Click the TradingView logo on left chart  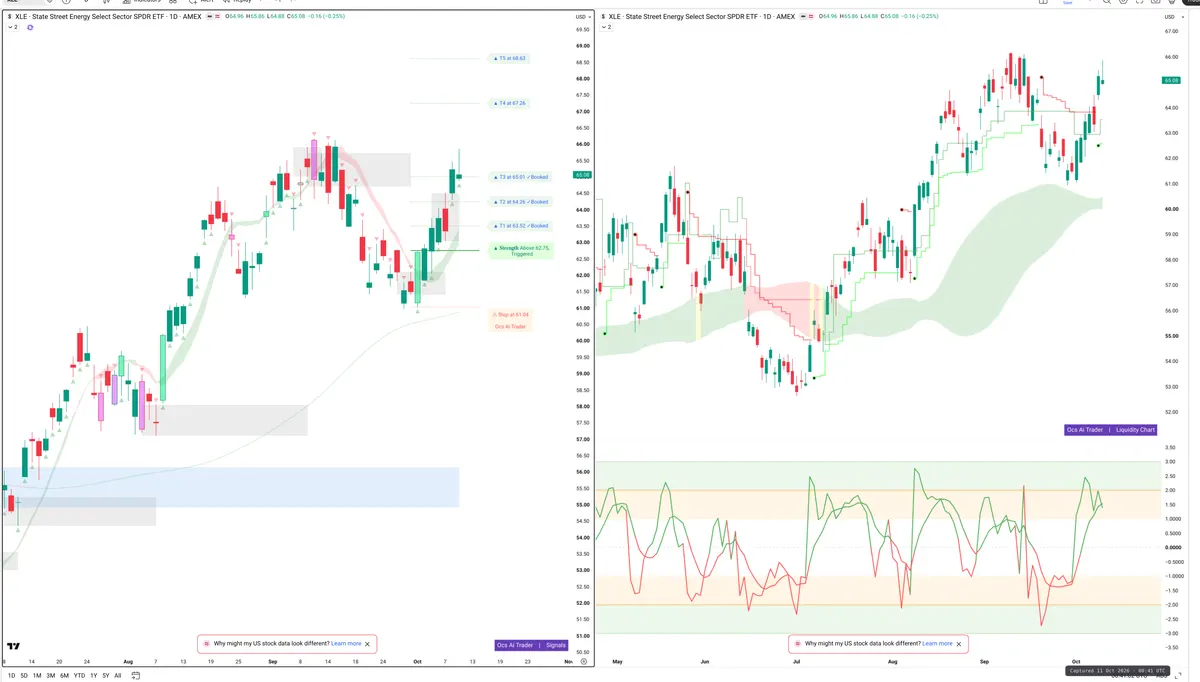point(14,646)
